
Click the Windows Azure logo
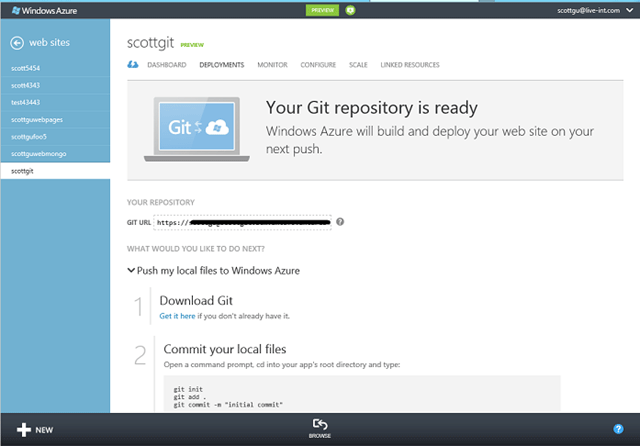point(44,11)
